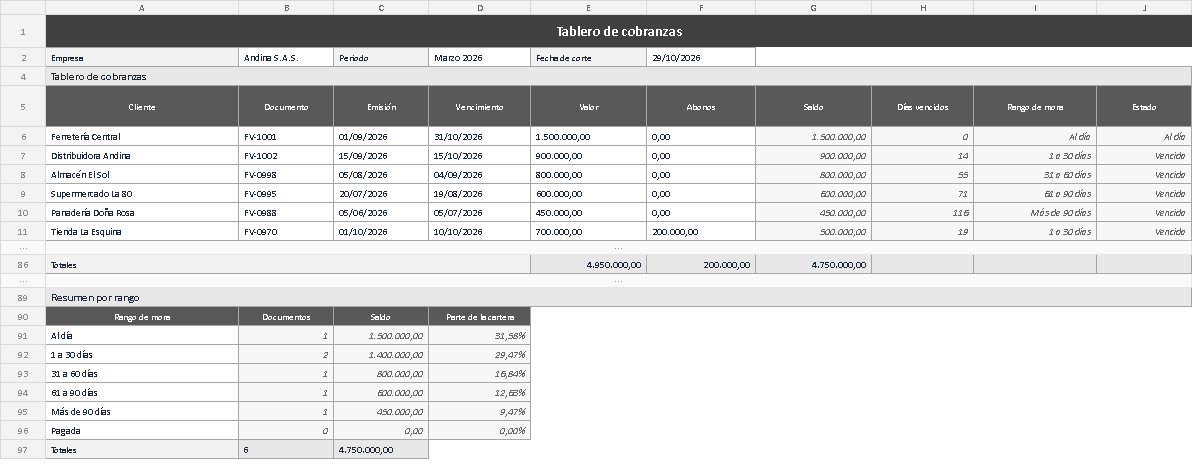Click the 'Documentos' summary header
This screenshot has width=1204, height=471.
coord(286,317)
